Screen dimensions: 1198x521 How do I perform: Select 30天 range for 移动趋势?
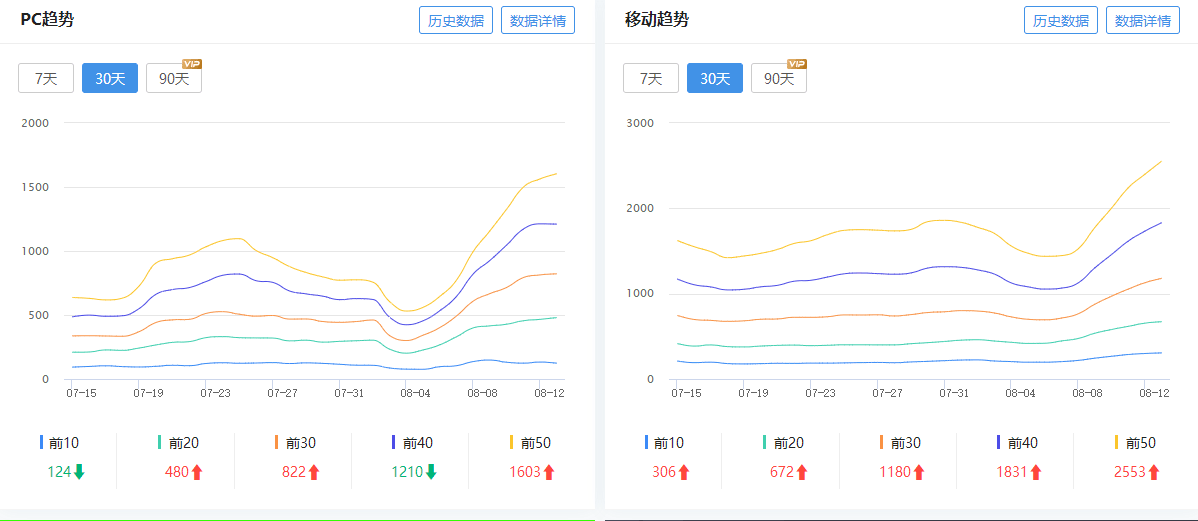tap(714, 78)
